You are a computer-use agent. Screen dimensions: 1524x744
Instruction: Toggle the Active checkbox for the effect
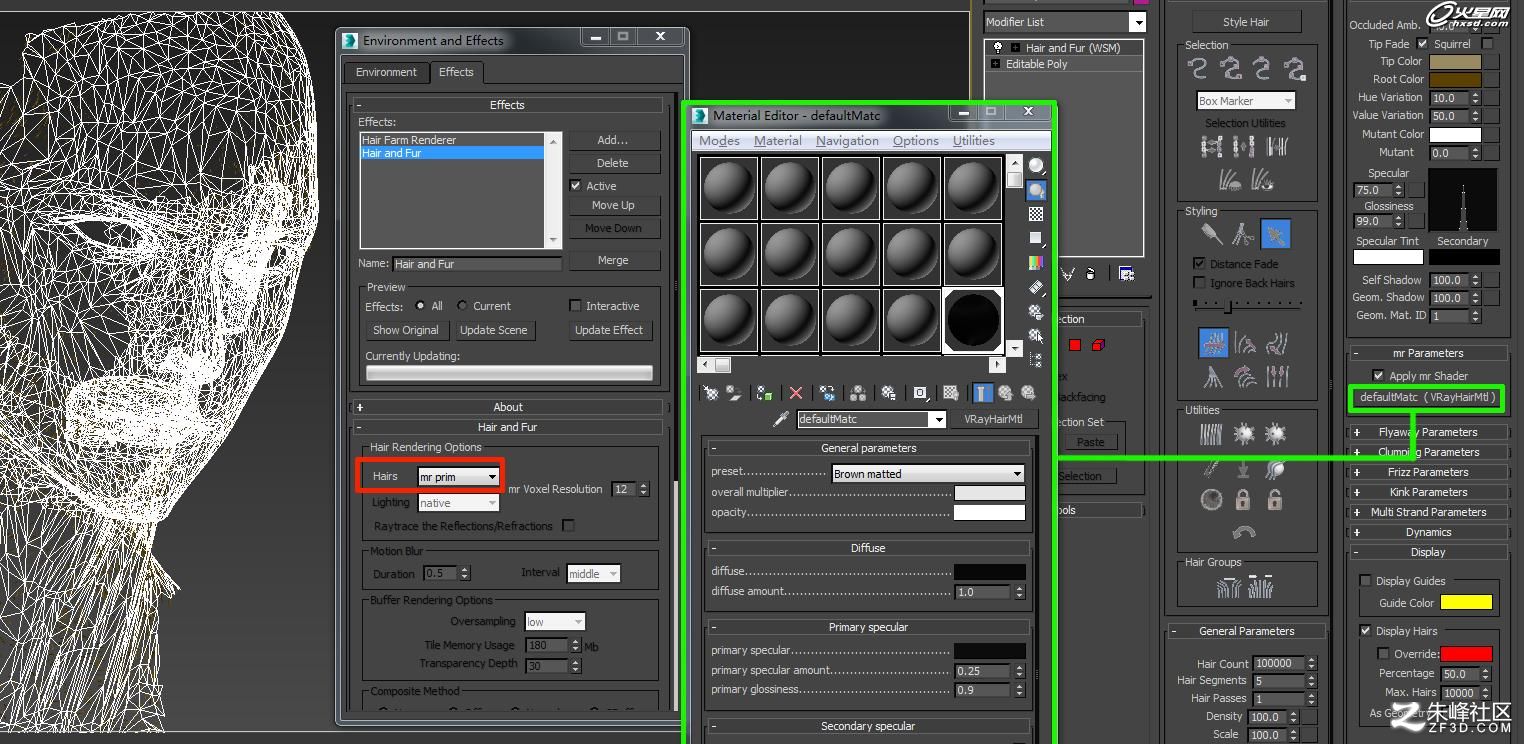coord(575,185)
